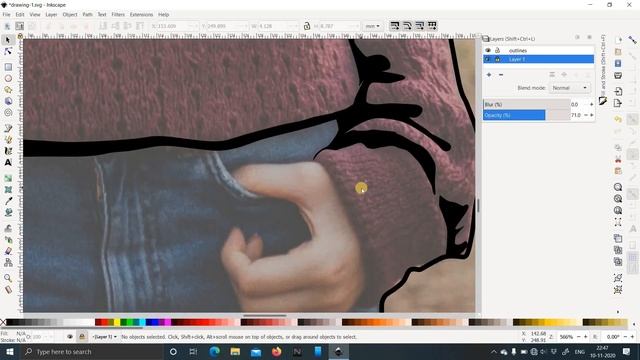The image size is (640, 360).
Task: Choose the Mesh gradient tool
Action: tap(8, 190)
